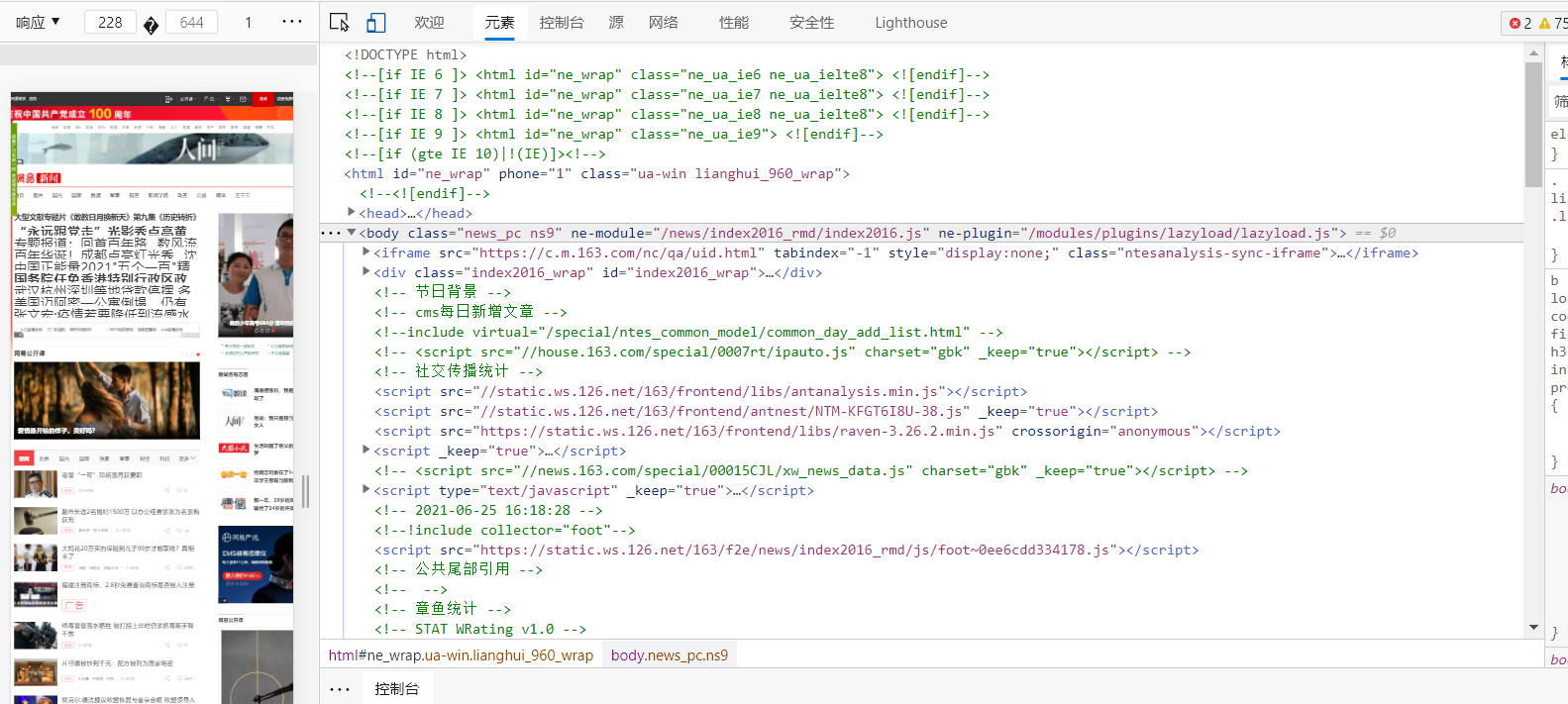Expand the ntesanalysis-sync-iframe iframe node
This screenshot has height=704, width=1568.
pos(366,251)
